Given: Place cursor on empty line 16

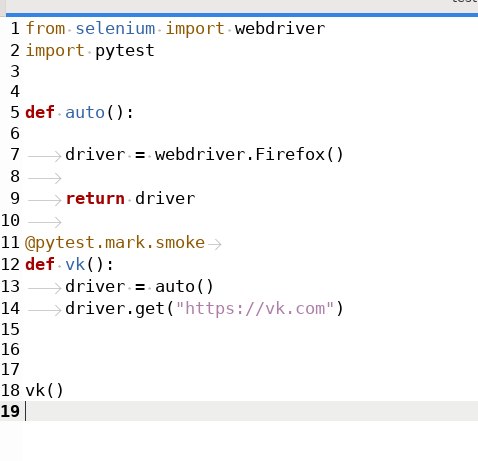Looking at the screenshot, I should [x=250, y=350].
